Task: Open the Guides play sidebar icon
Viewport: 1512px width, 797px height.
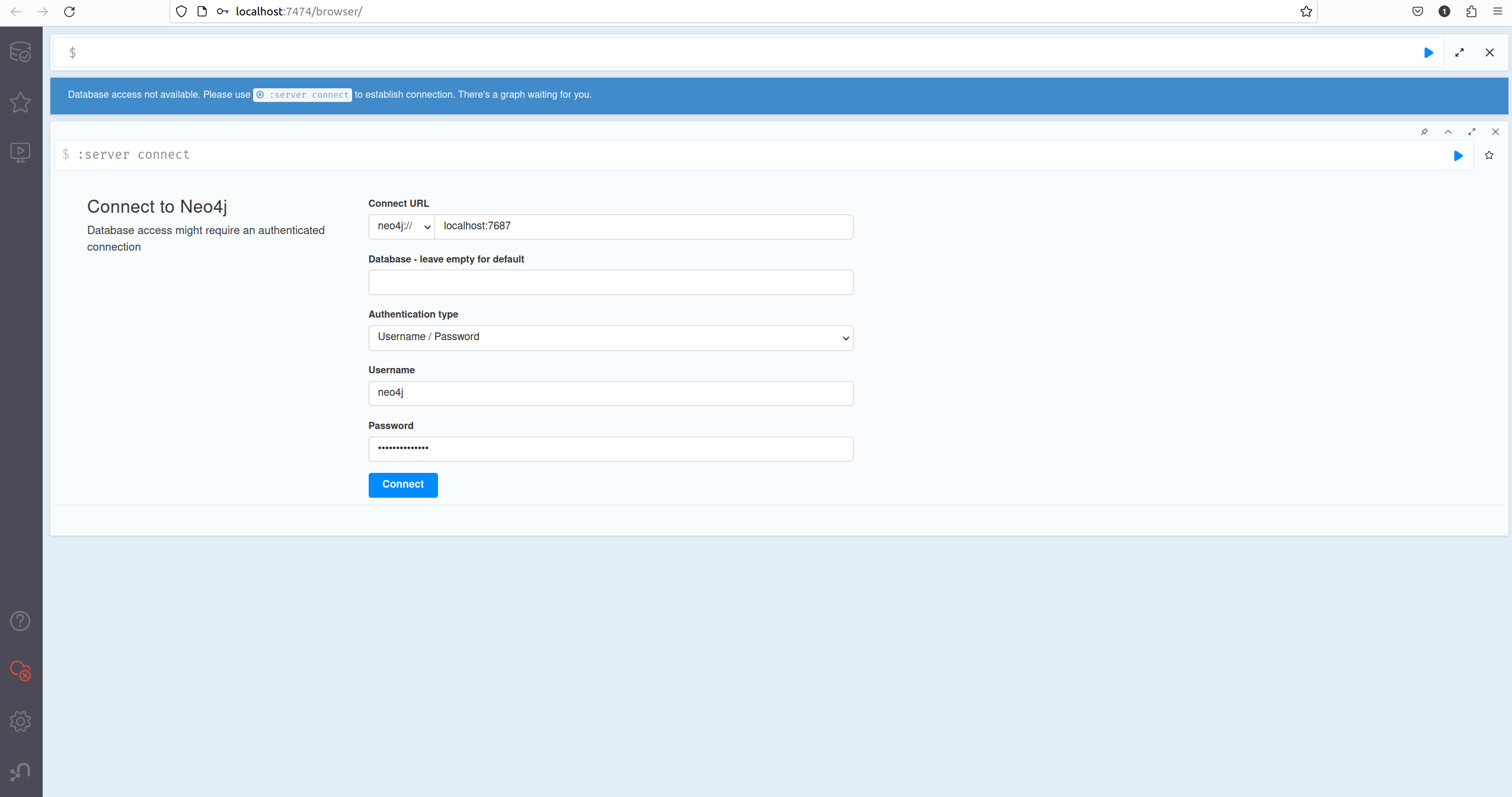Action: coord(20,152)
